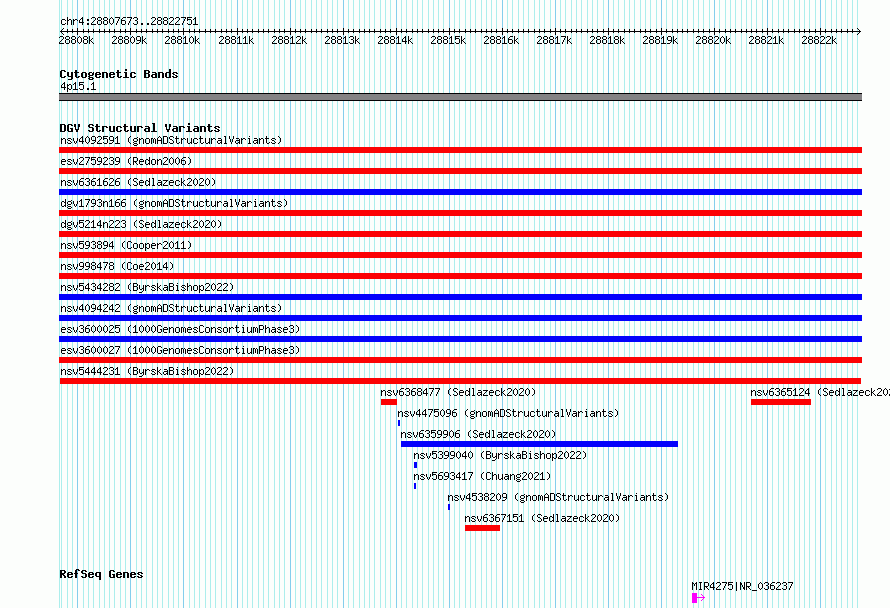Click the red bar under nsv5444231
This screenshot has width=890, height=608.
coord(460,381)
